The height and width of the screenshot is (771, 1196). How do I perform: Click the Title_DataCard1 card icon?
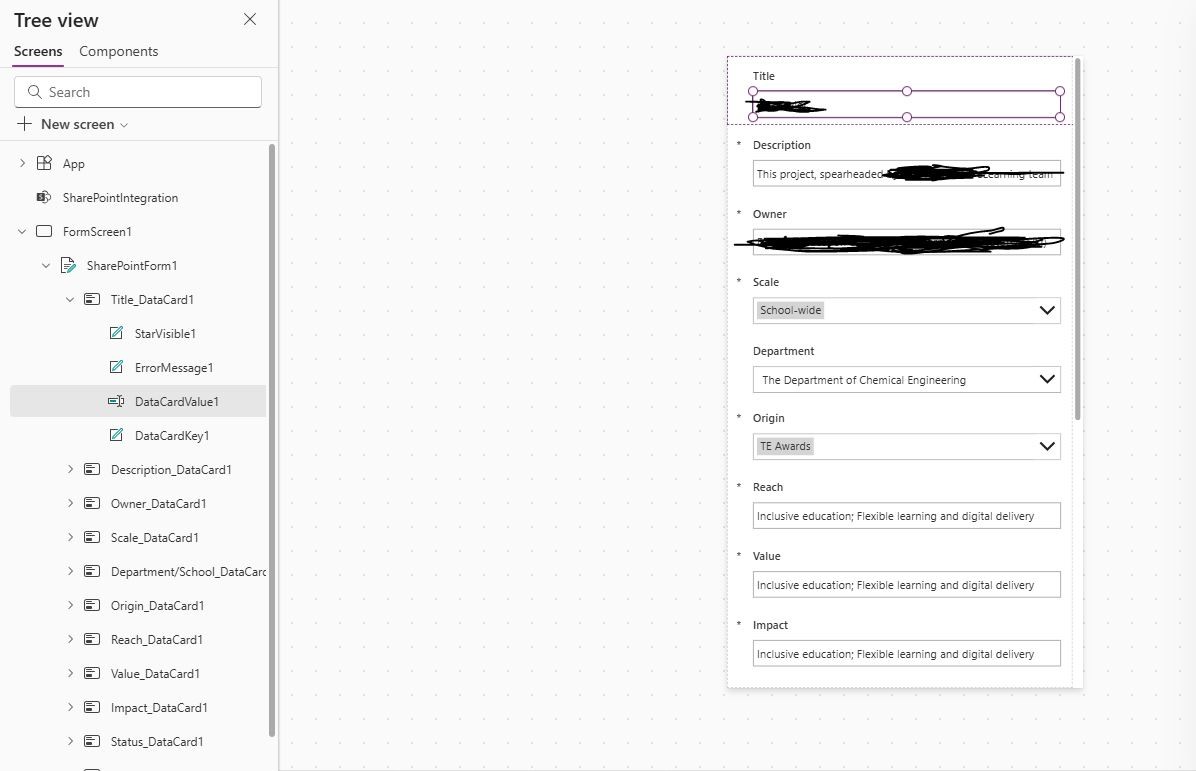(92, 299)
